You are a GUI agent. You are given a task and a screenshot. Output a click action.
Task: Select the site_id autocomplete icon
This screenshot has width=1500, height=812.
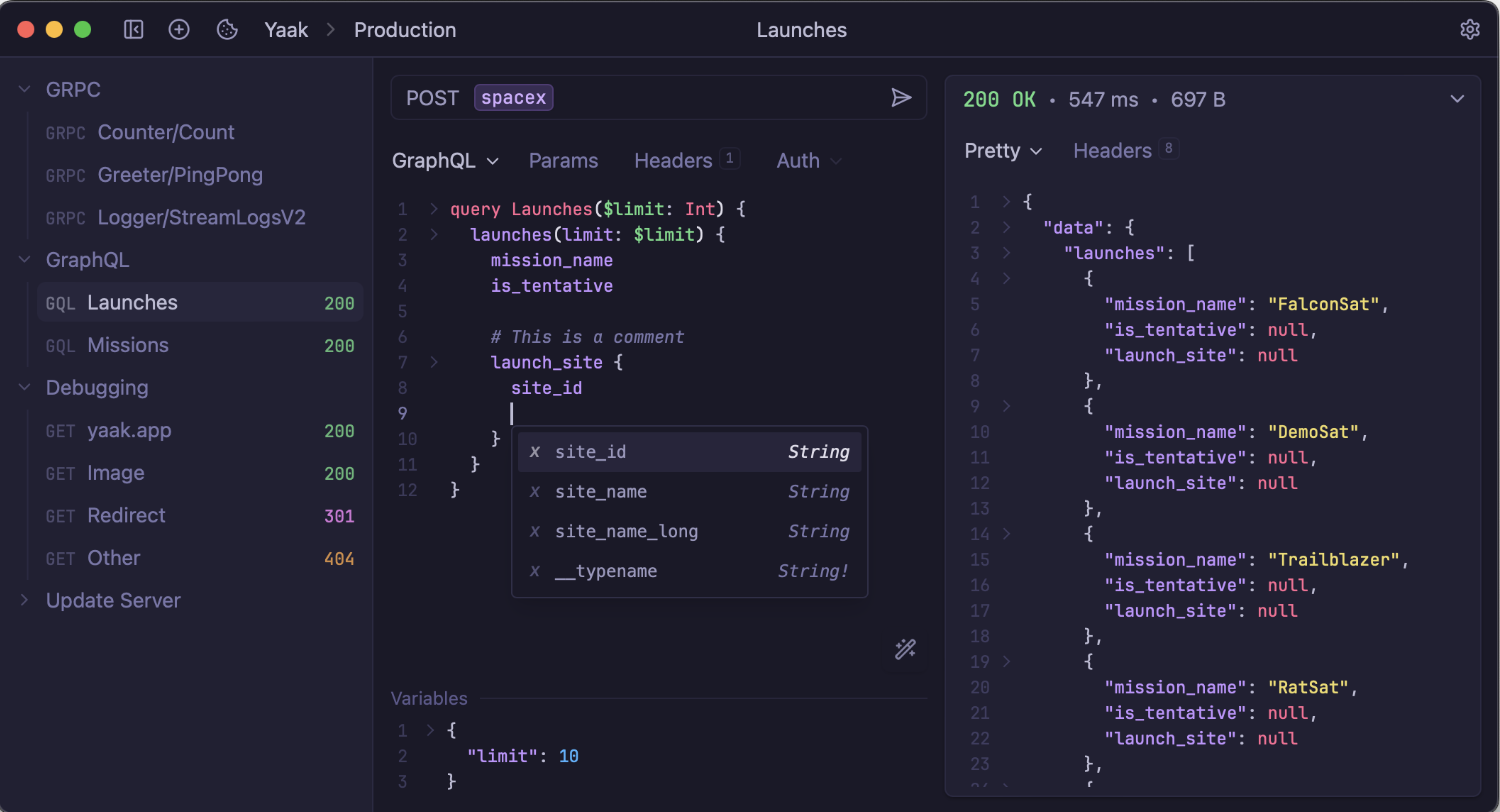click(x=534, y=452)
